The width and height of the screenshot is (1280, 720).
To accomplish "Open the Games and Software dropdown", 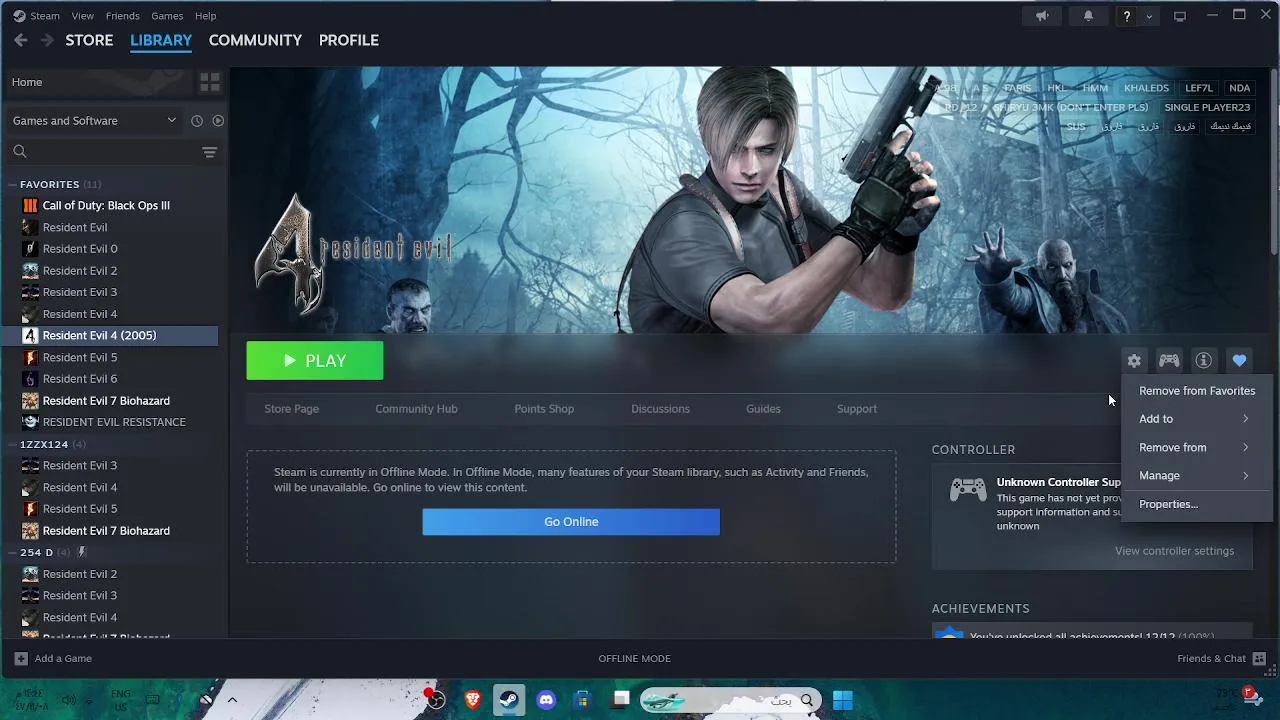I will point(95,121).
